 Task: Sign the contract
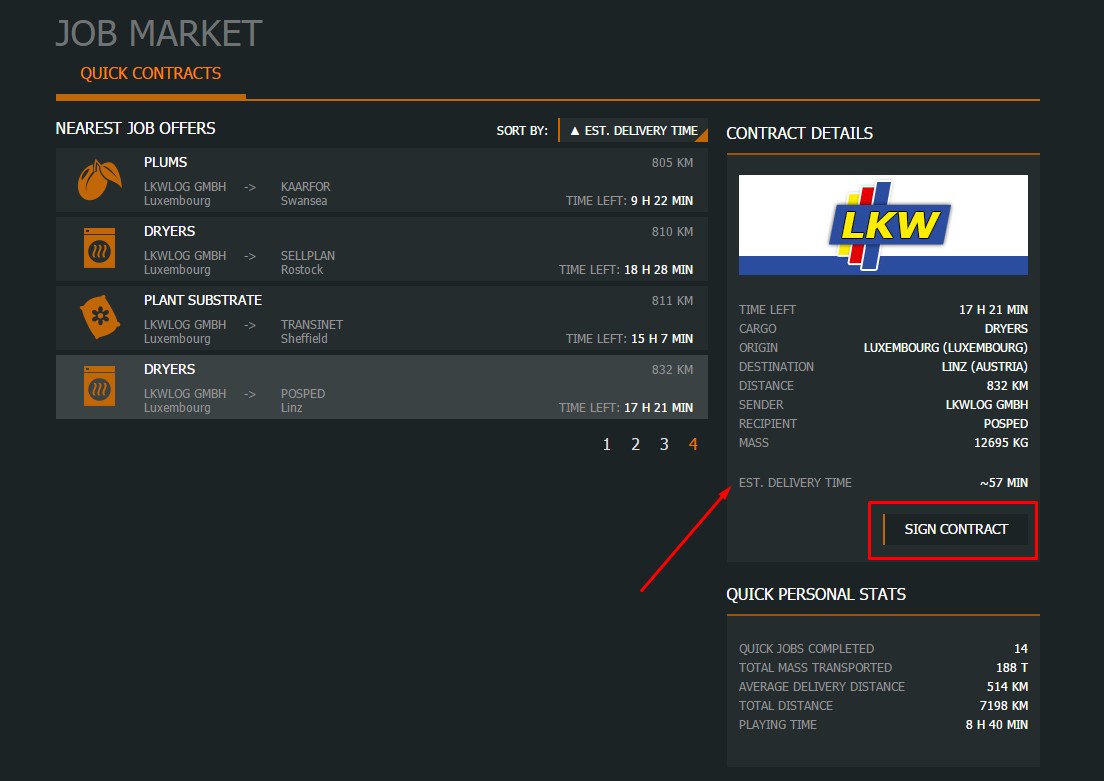pos(955,529)
